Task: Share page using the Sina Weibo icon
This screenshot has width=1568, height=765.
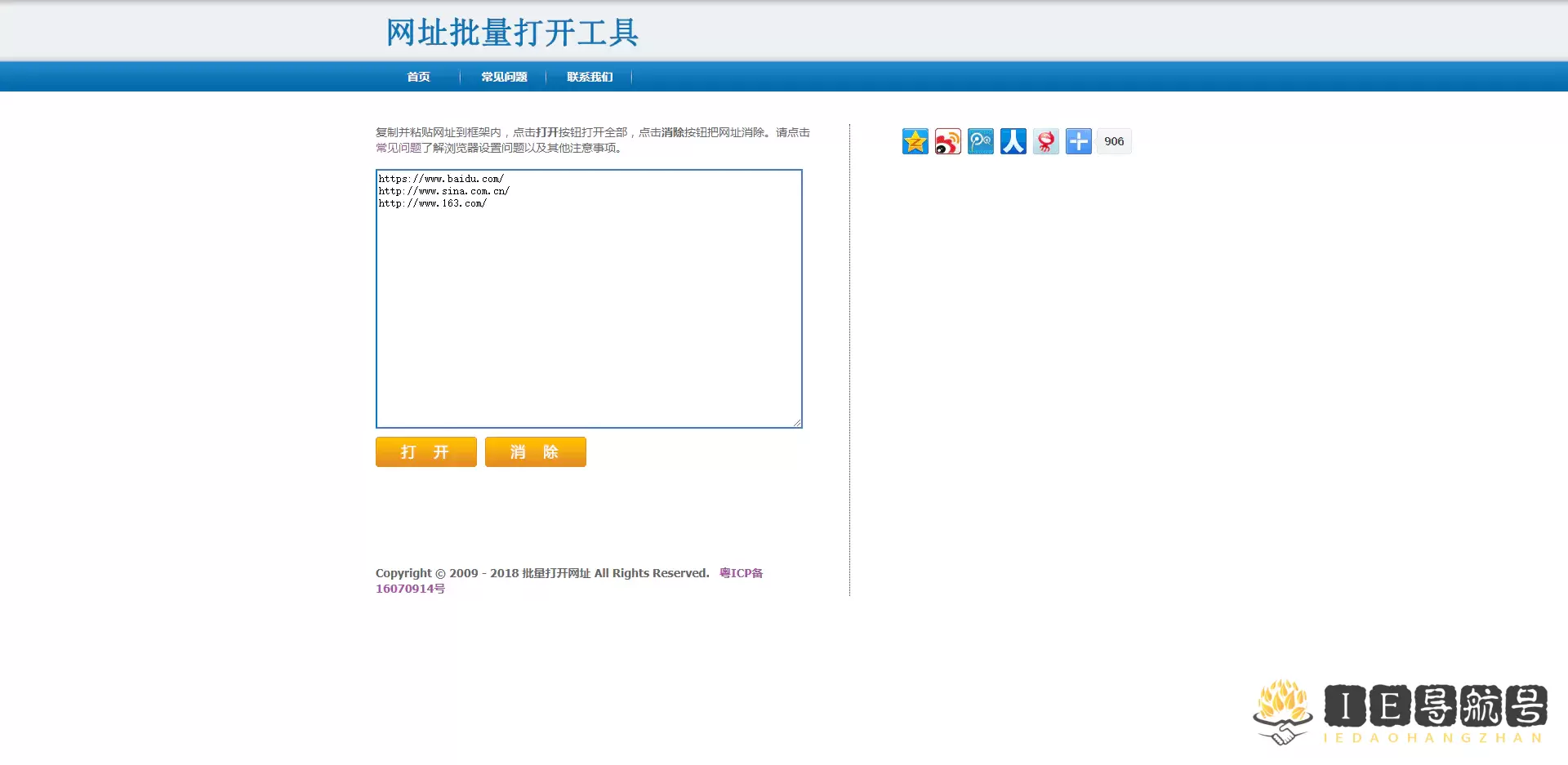Action: 947,141
